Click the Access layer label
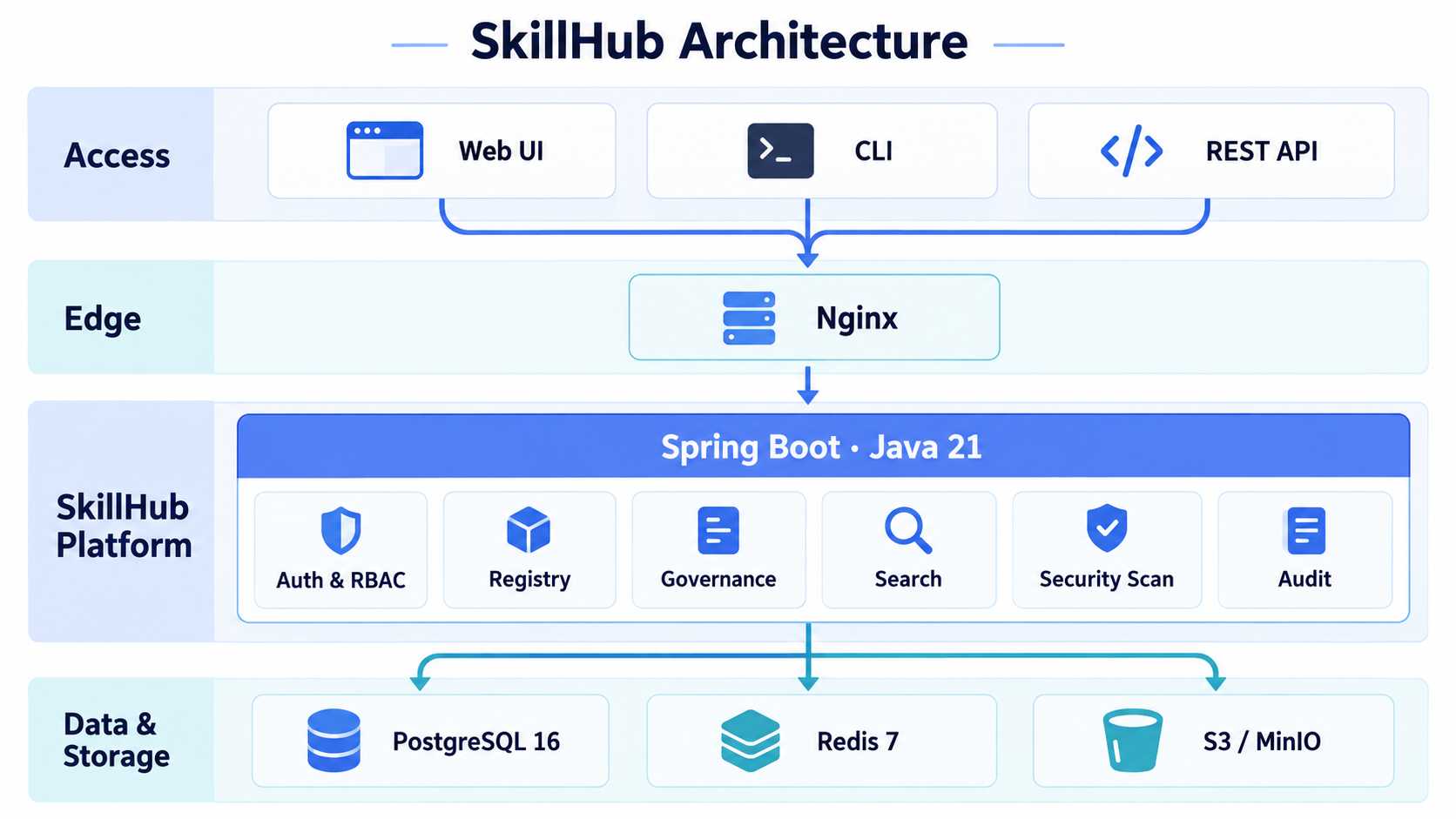The image size is (1456, 819). [117, 156]
